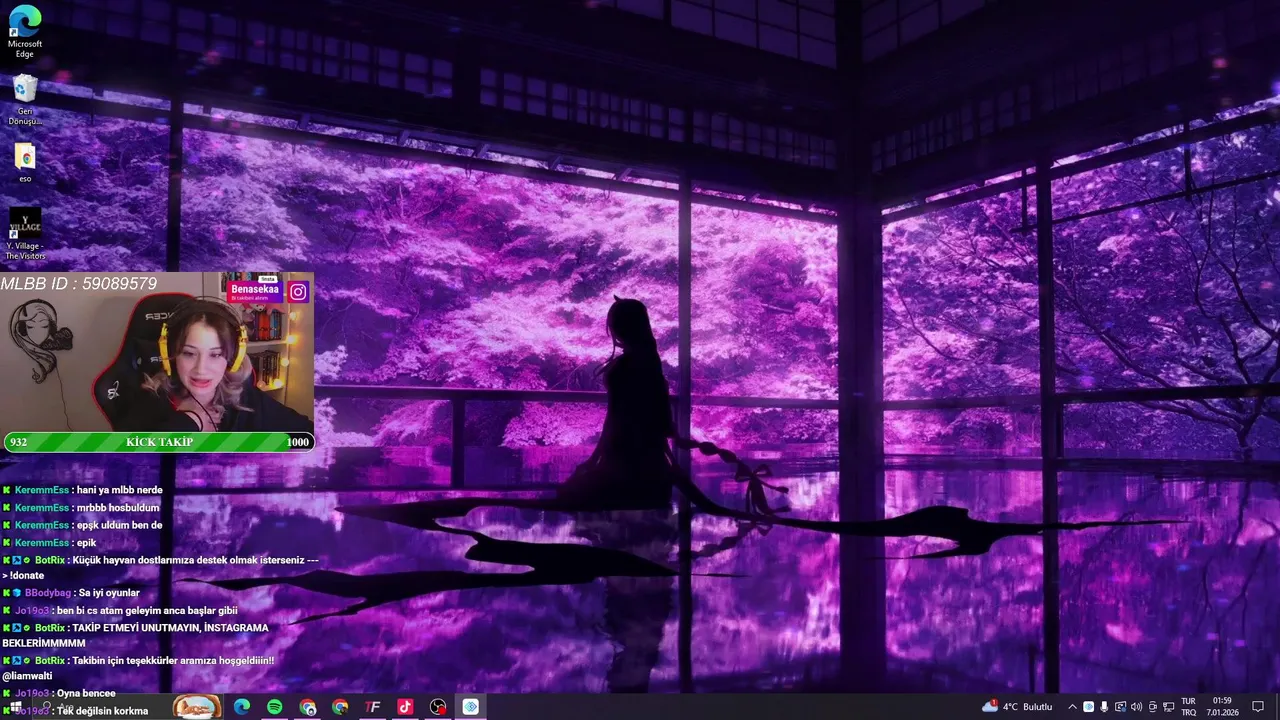1280x720 pixels.
Task: Open TikTok from the taskbar
Action: point(405,707)
